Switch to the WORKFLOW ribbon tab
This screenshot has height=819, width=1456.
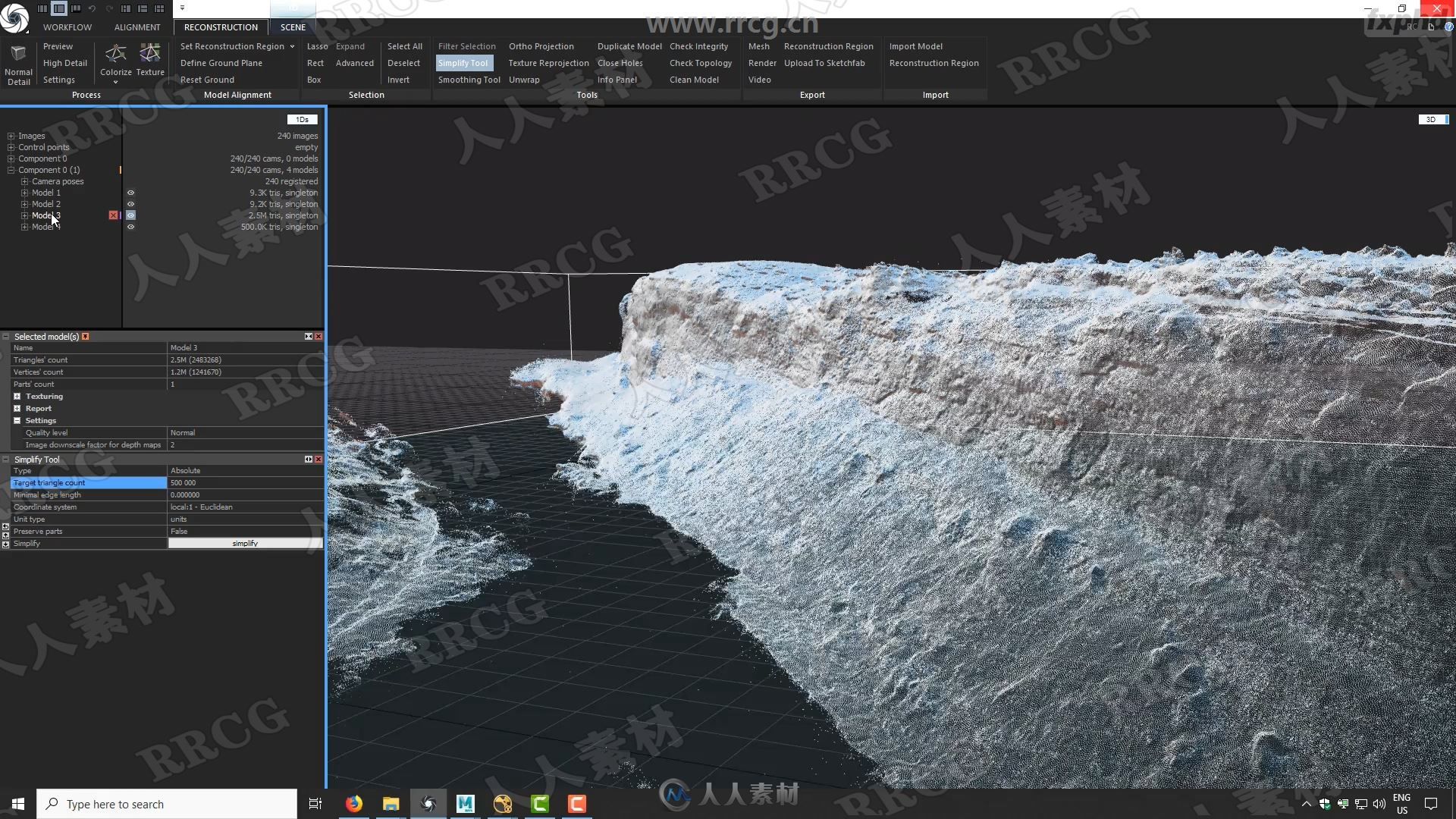67,27
